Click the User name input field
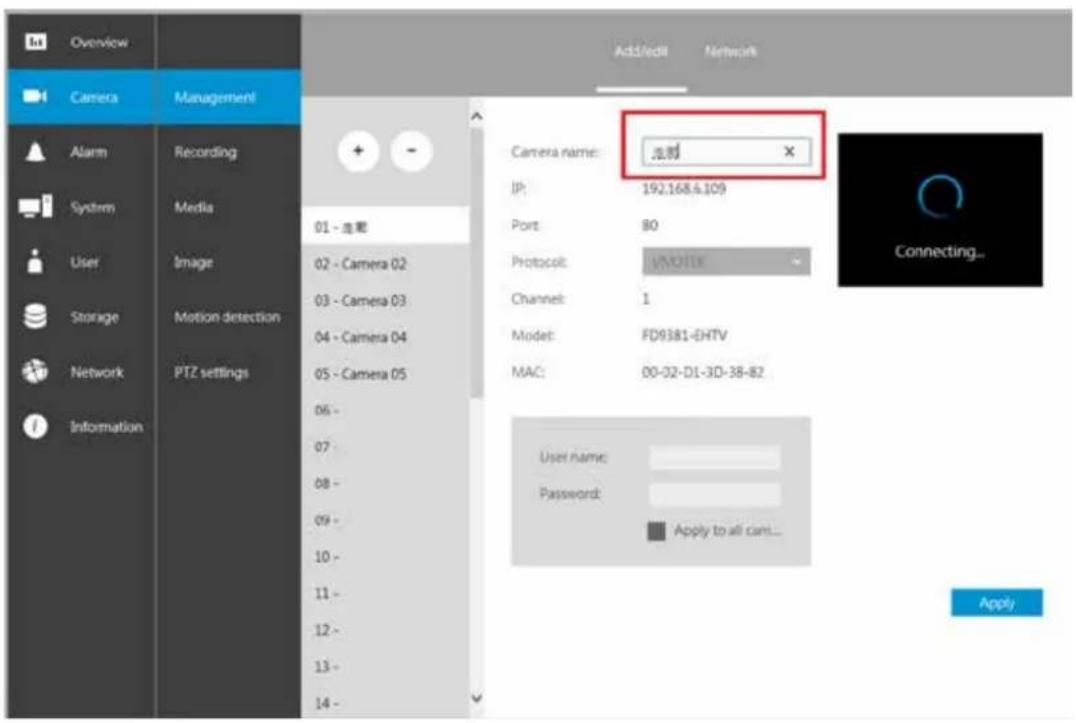 [x=714, y=458]
